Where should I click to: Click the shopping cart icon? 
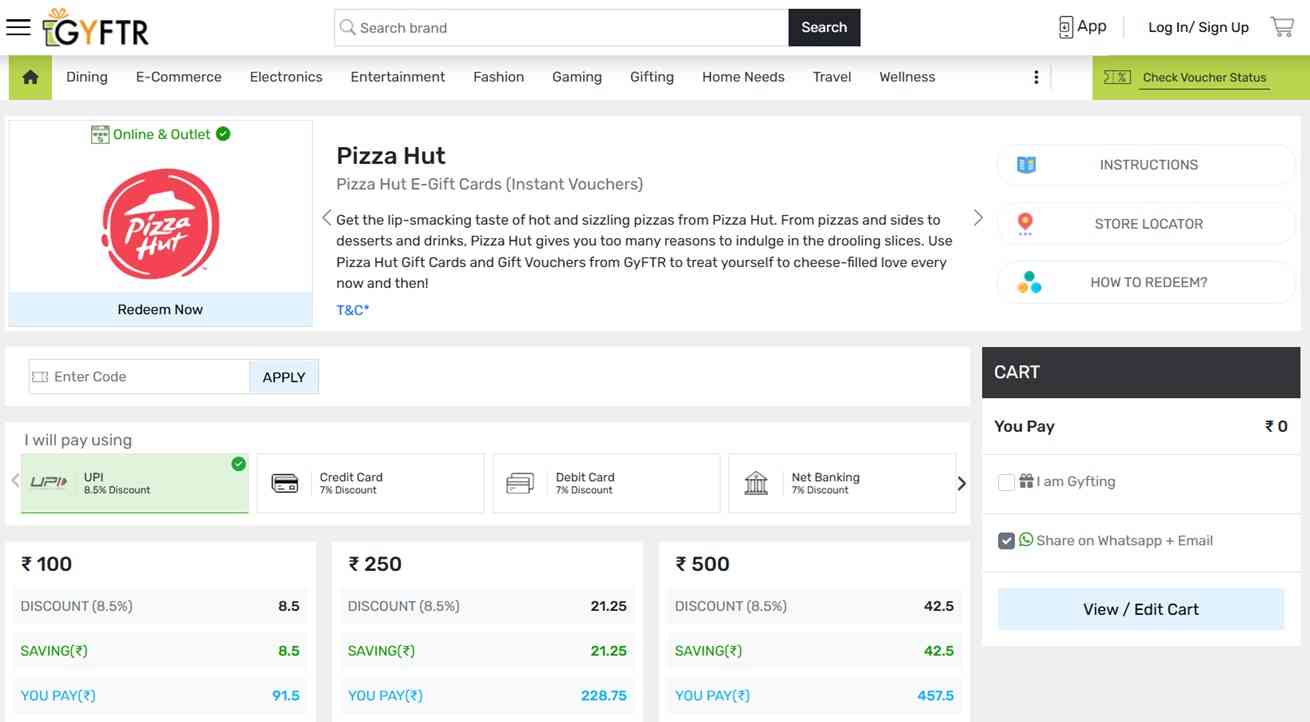click(1282, 27)
